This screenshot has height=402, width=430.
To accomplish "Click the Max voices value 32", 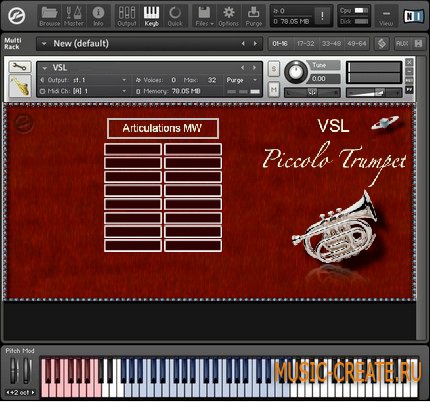I will click(212, 80).
